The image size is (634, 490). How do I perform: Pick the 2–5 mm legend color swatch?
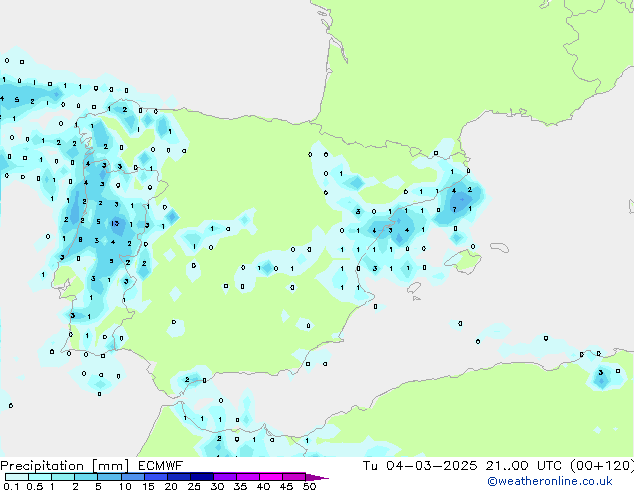(86, 477)
